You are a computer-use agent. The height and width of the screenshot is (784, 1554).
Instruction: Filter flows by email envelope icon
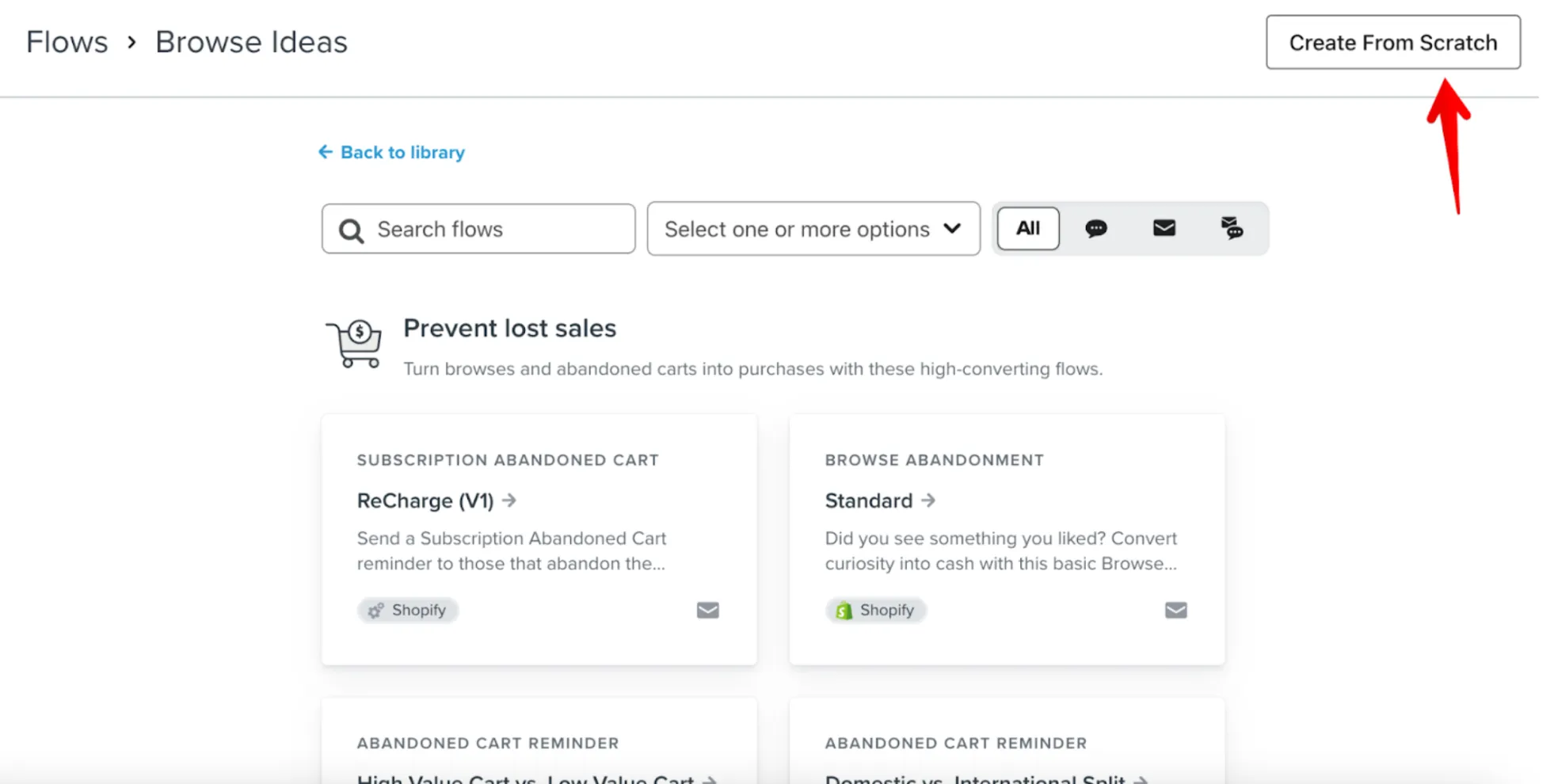click(x=1164, y=228)
